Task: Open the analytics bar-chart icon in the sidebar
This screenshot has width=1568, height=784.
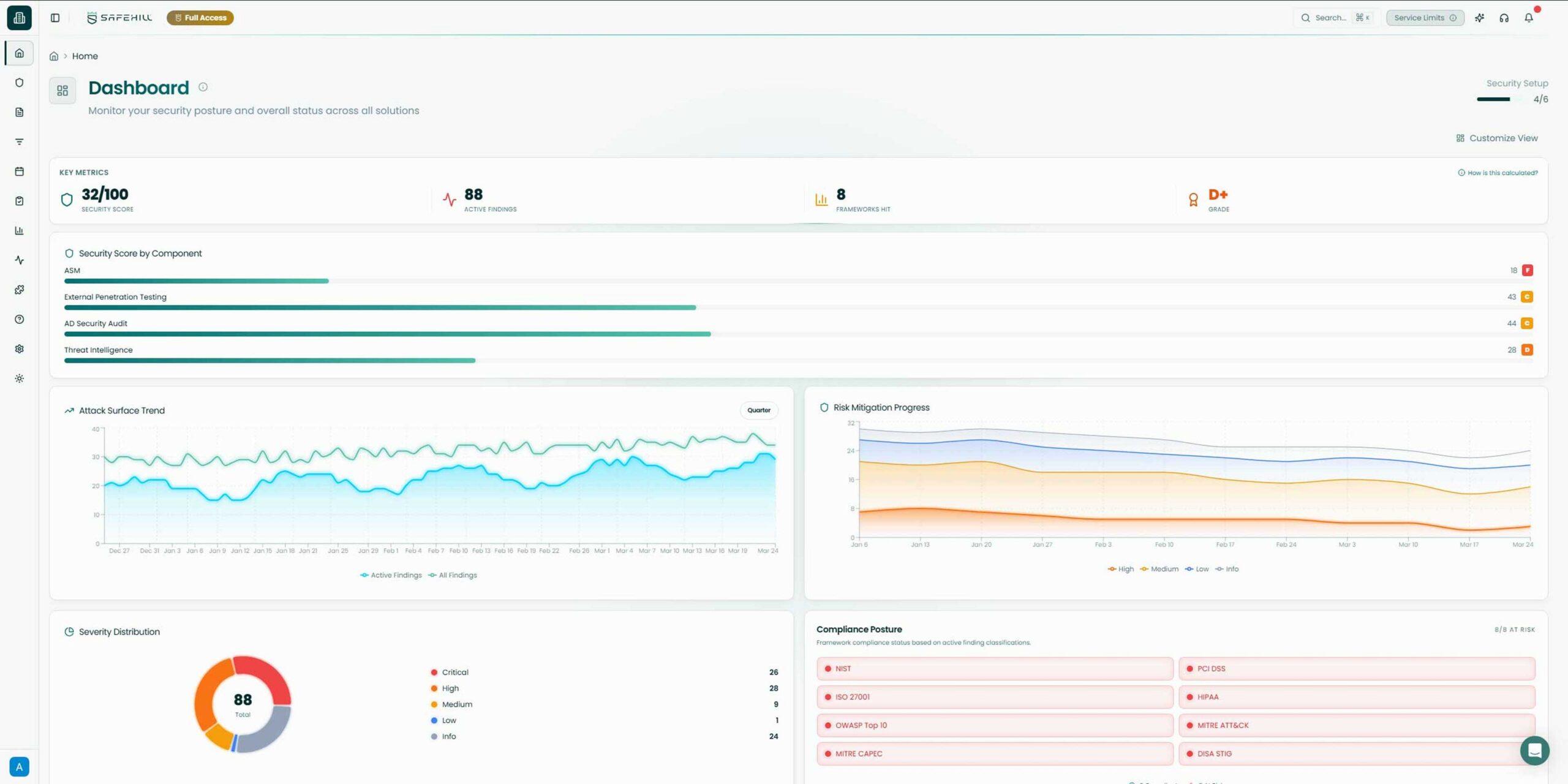Action: click(19, 230)
